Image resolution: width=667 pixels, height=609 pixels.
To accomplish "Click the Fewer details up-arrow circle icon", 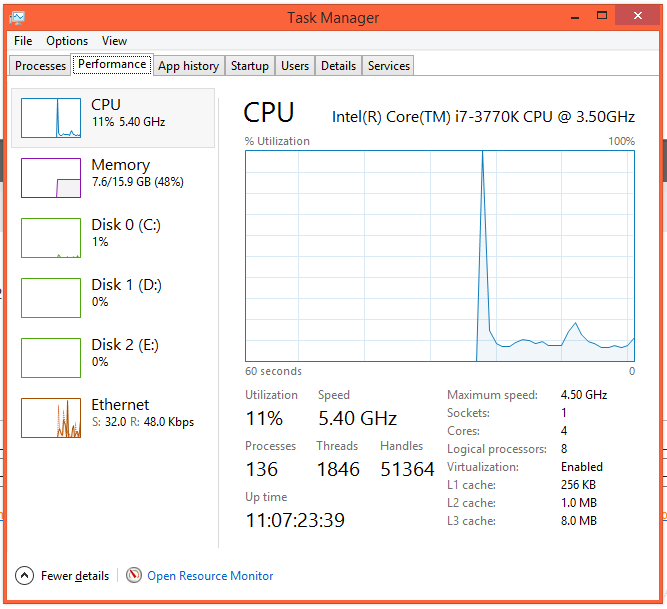I will (24, 576).
